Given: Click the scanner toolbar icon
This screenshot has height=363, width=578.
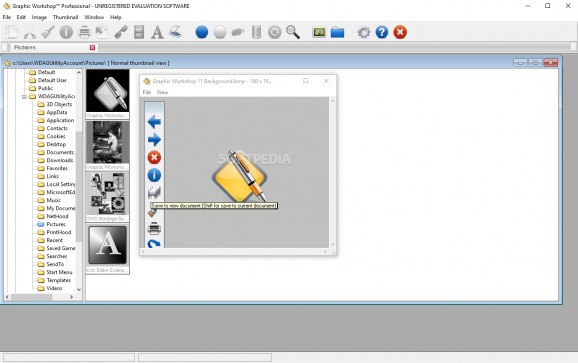Looking at the screenshot, I should tap(175, 32).
